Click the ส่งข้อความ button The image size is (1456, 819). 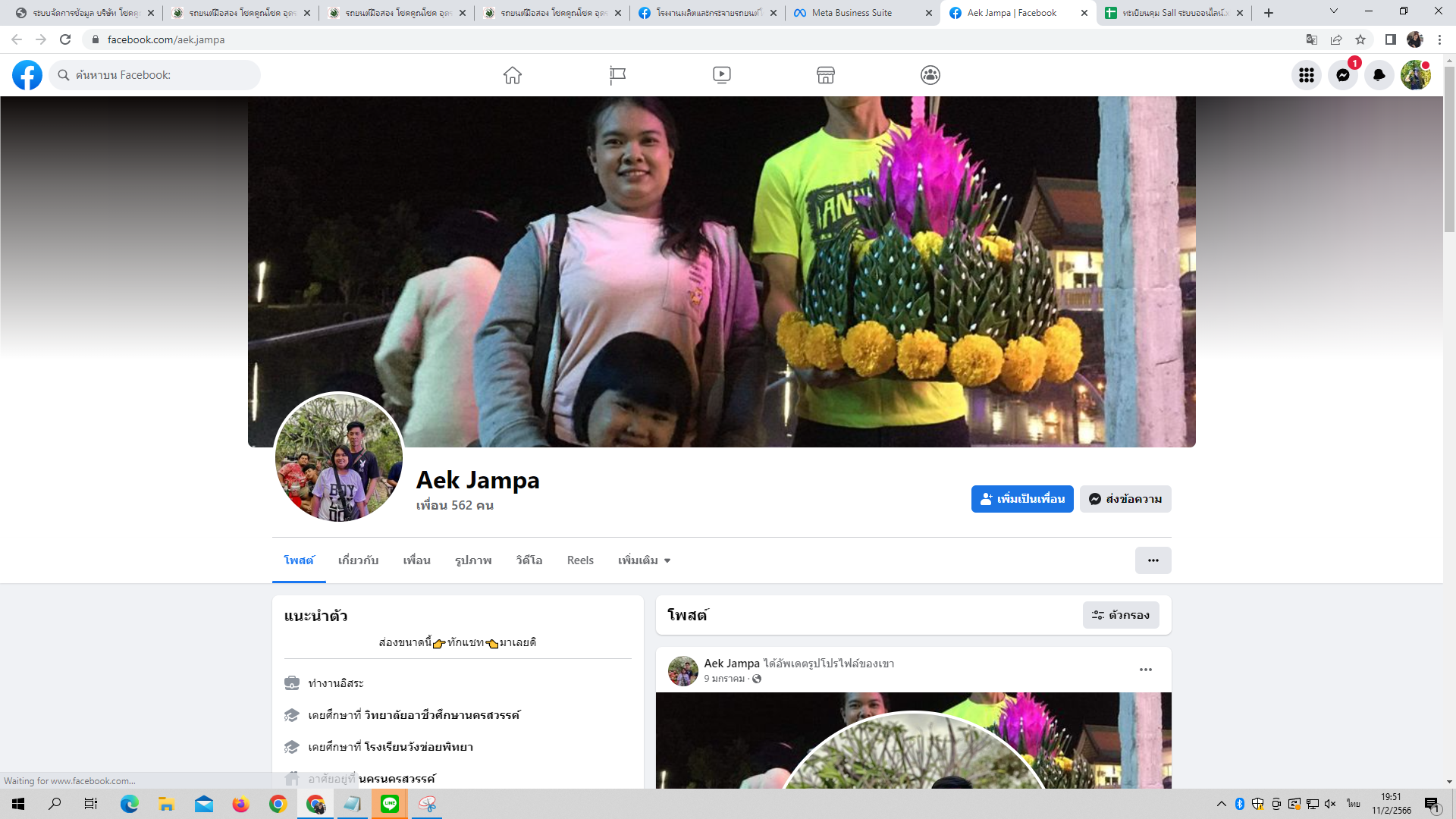point(1125,499)
